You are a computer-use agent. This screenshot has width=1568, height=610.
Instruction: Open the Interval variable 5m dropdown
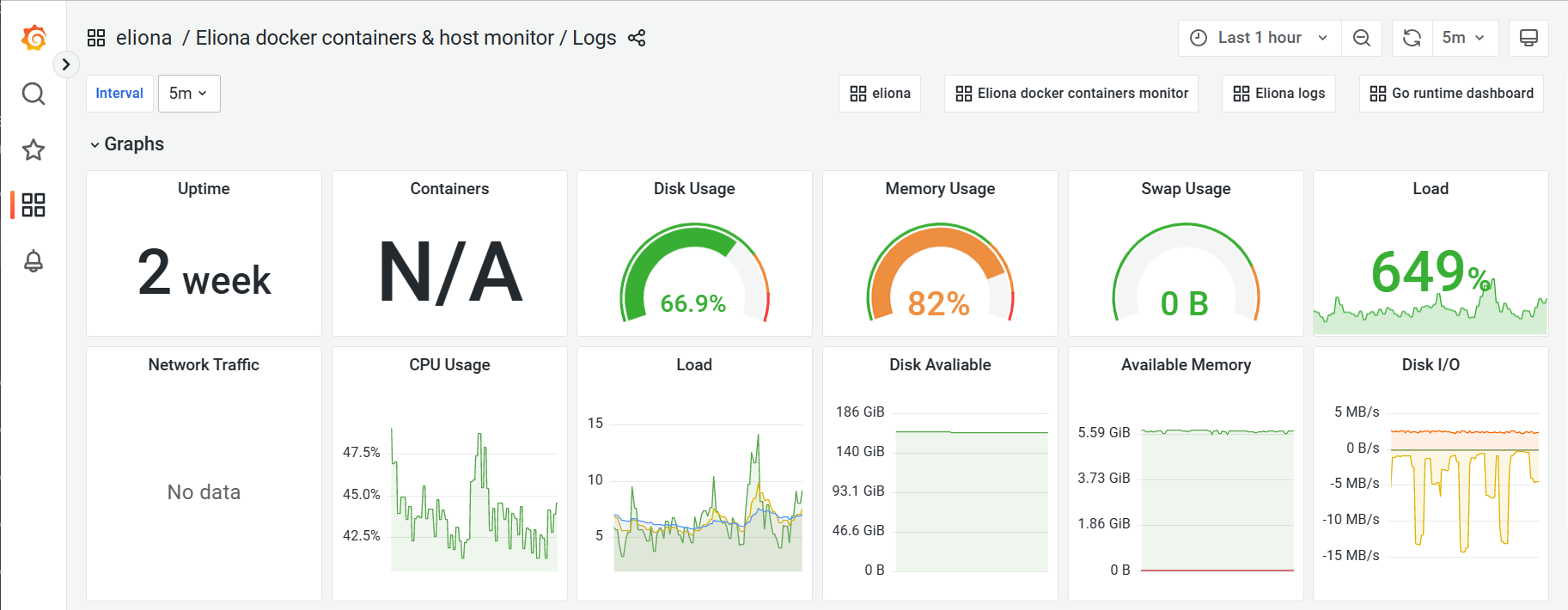tap(189, 94)
